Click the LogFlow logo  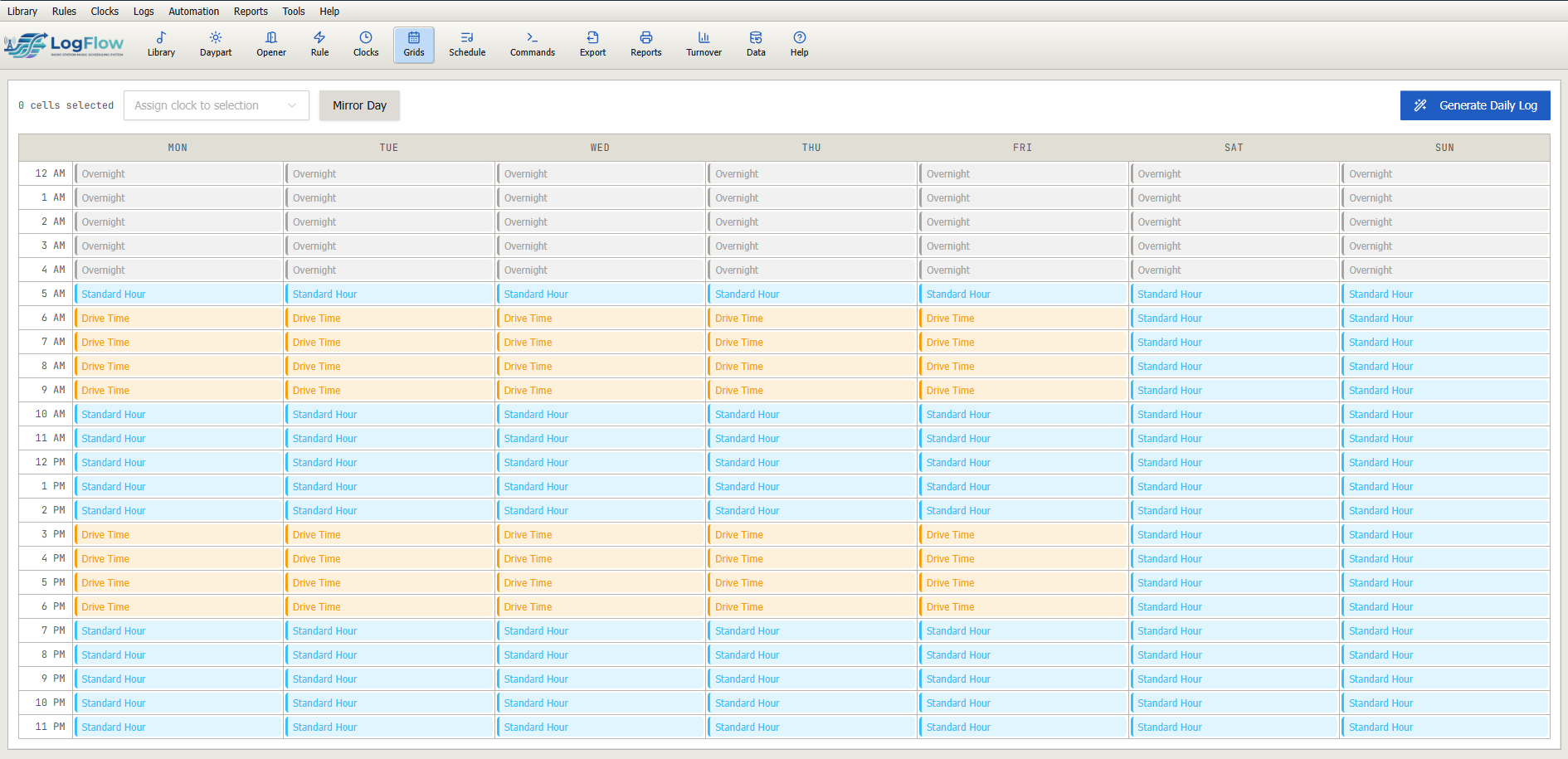pos(65,45)
